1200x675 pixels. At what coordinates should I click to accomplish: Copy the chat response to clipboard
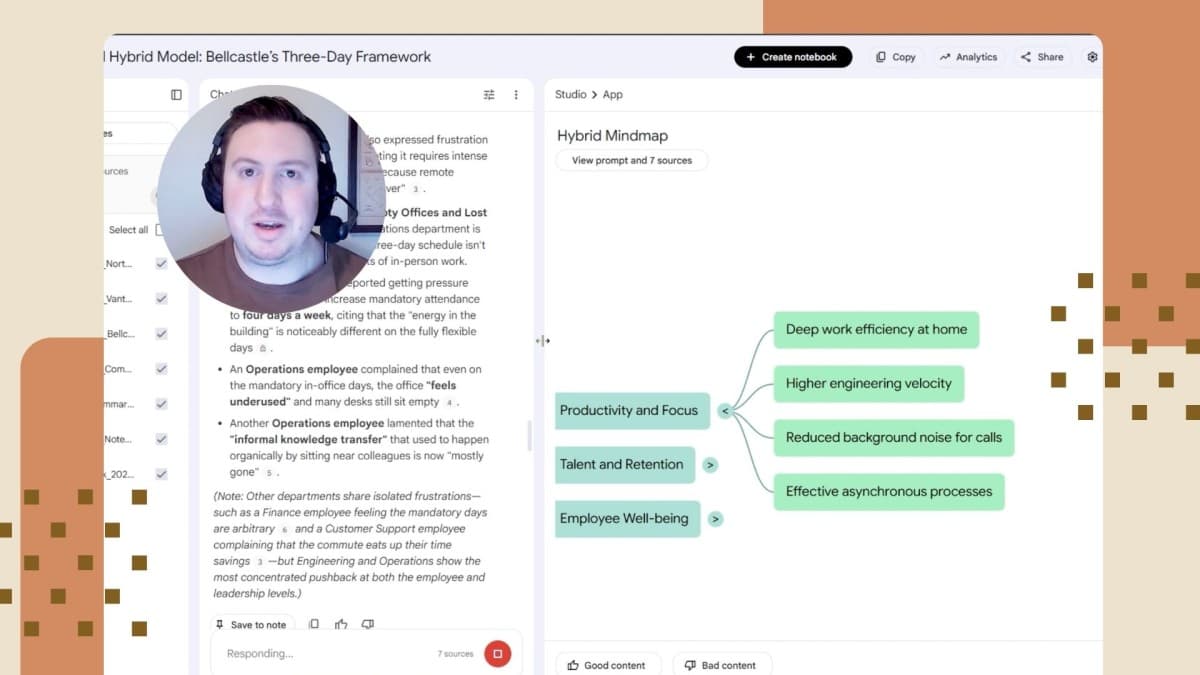[x=314, y=624]
